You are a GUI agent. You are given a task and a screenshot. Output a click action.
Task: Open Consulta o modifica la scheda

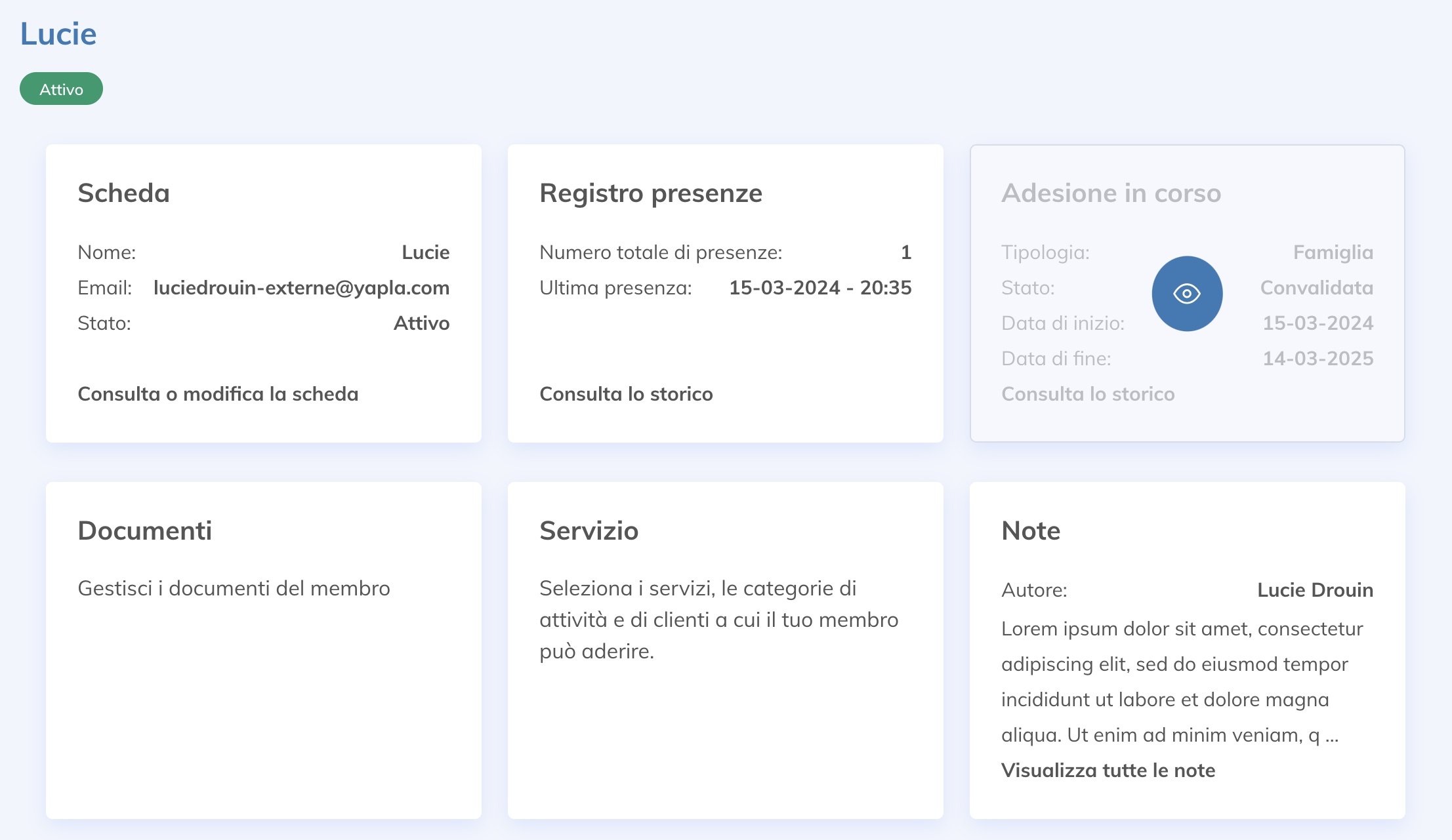(x=218, y=394)
